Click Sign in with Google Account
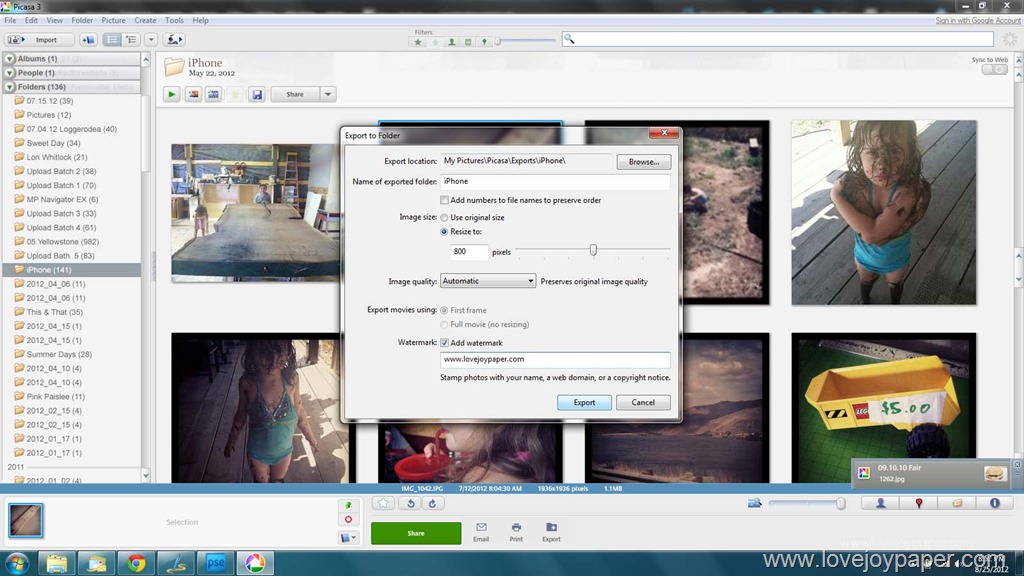Screen dimensions: 1024x576 (x=977, y=20)
